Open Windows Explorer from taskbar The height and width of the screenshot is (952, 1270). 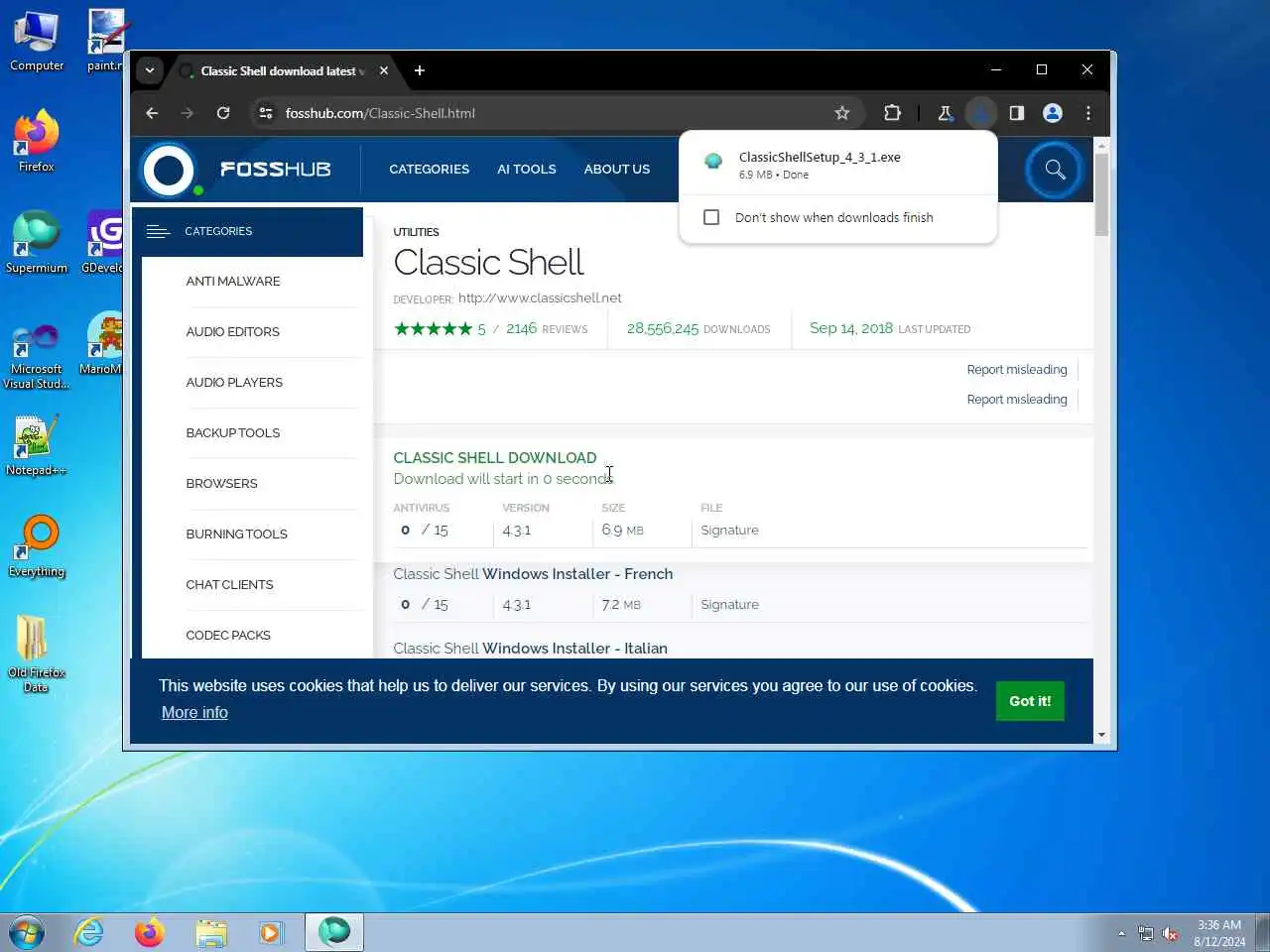(x=210, y=932)
